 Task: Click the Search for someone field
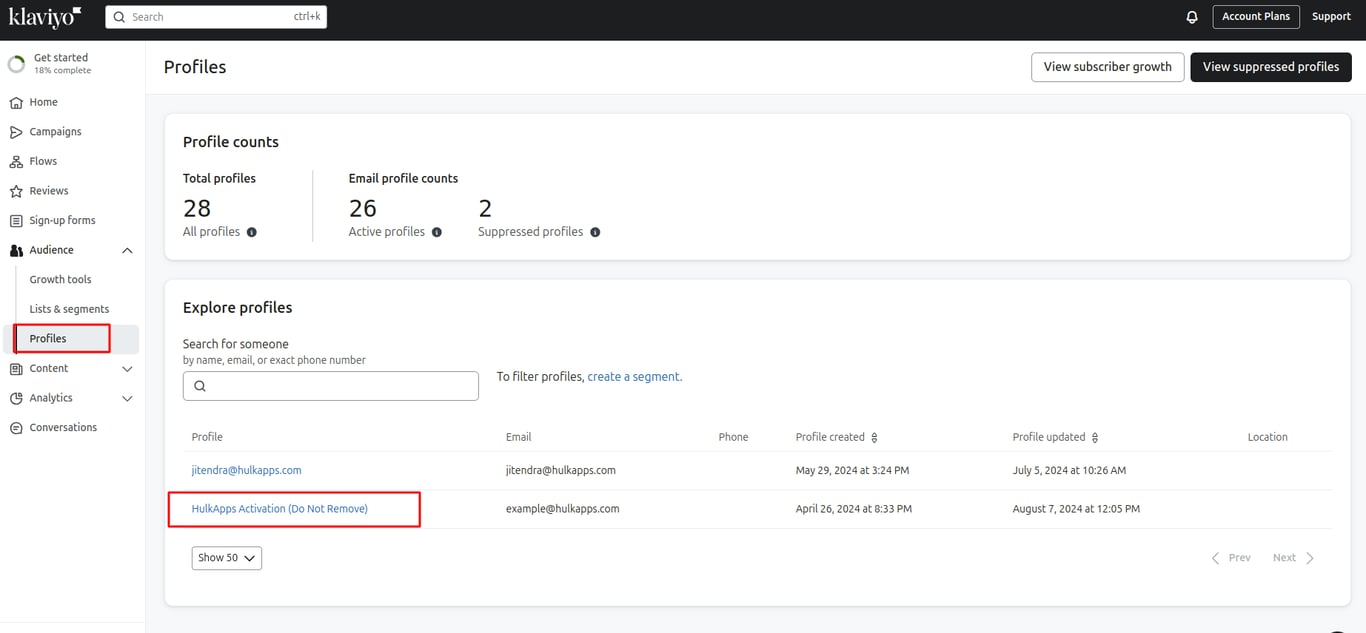[x=331, y=386]
